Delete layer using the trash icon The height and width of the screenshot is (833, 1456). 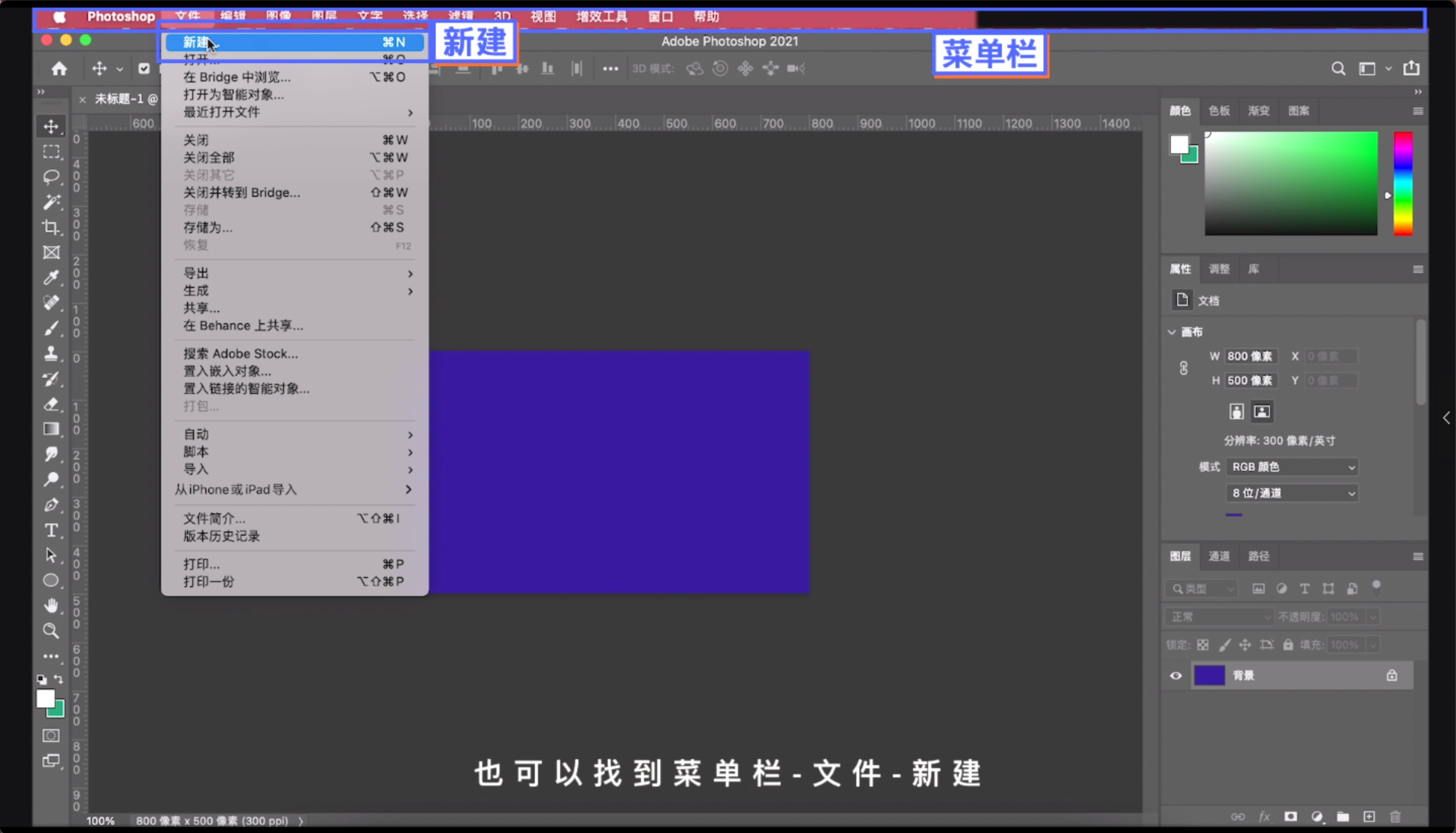point(1395,817)
